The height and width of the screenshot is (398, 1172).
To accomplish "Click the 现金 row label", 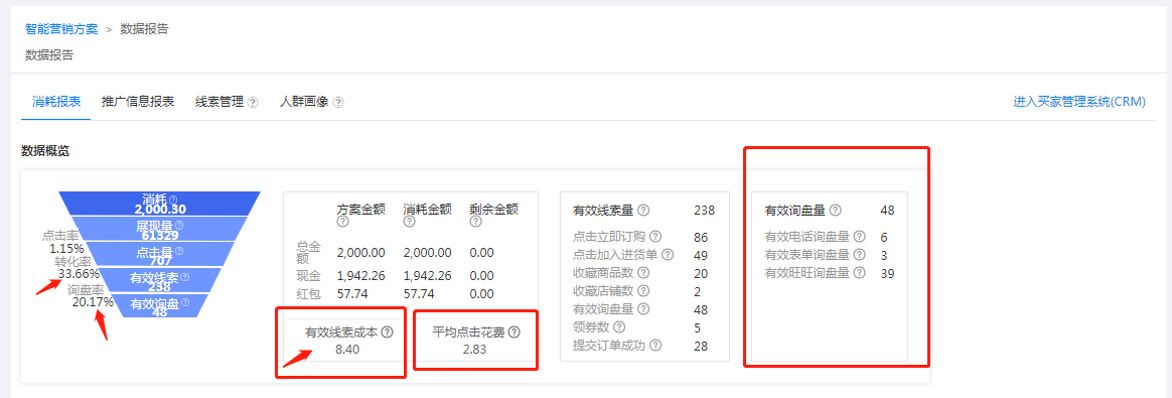I will click(x=309, y=276).
